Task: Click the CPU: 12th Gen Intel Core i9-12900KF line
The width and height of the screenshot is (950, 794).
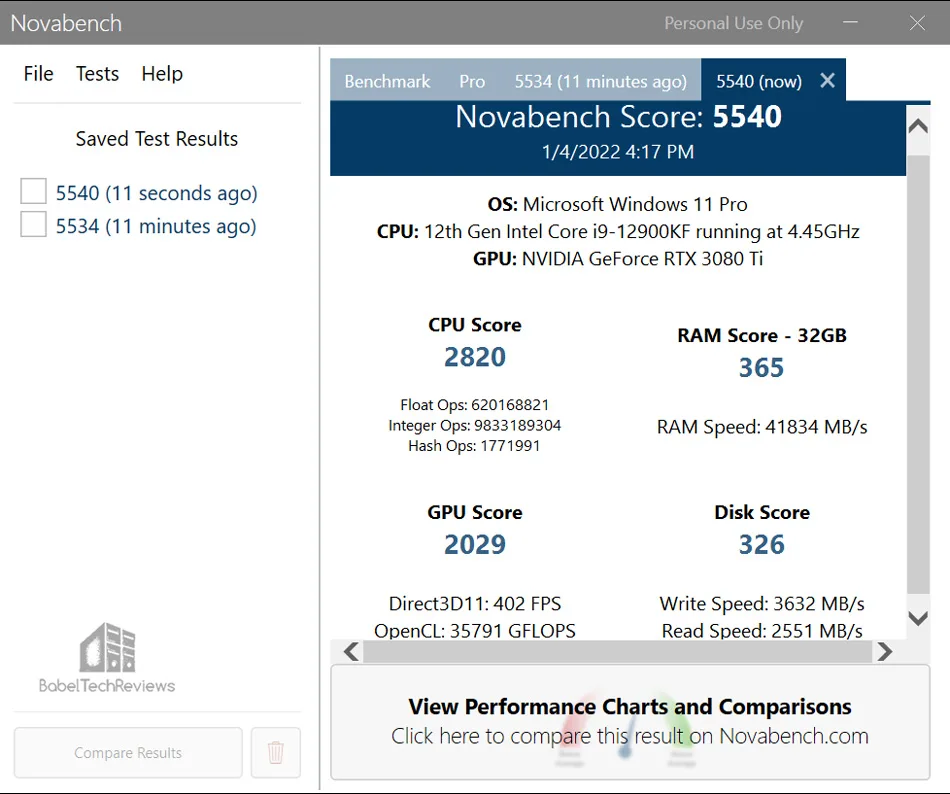Action: pos(618,231)
